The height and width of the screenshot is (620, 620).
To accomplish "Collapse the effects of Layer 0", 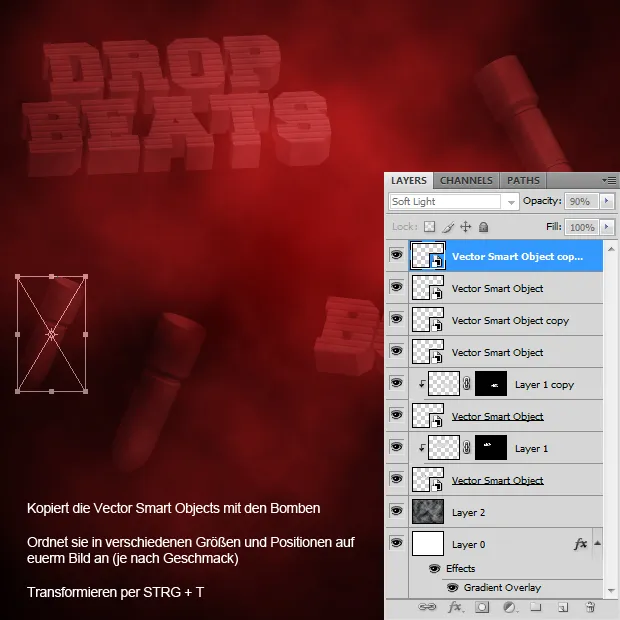I will 598,544.
